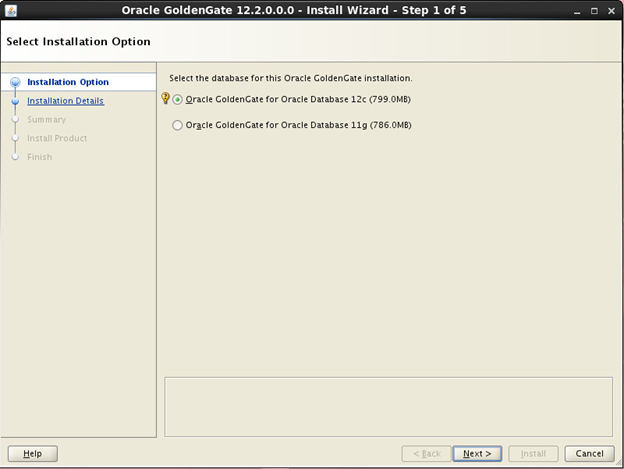Select Oracle Database 12c radio option
This screenshot has width=624, height=469.
point(177,99)
